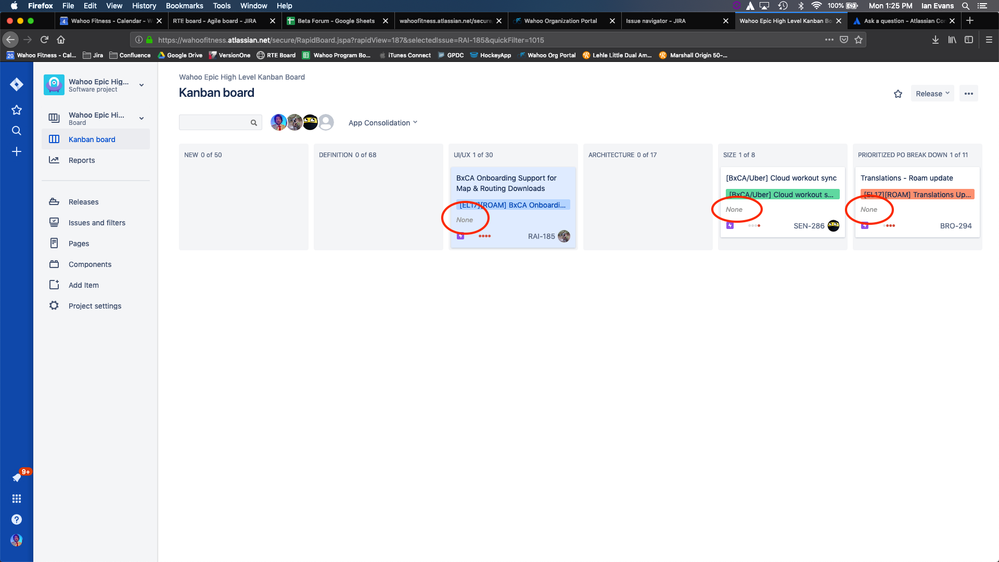This screenshot has width=999, height=562.
Task: Filter by the second assignee avatar
Action: pos(294,122)
